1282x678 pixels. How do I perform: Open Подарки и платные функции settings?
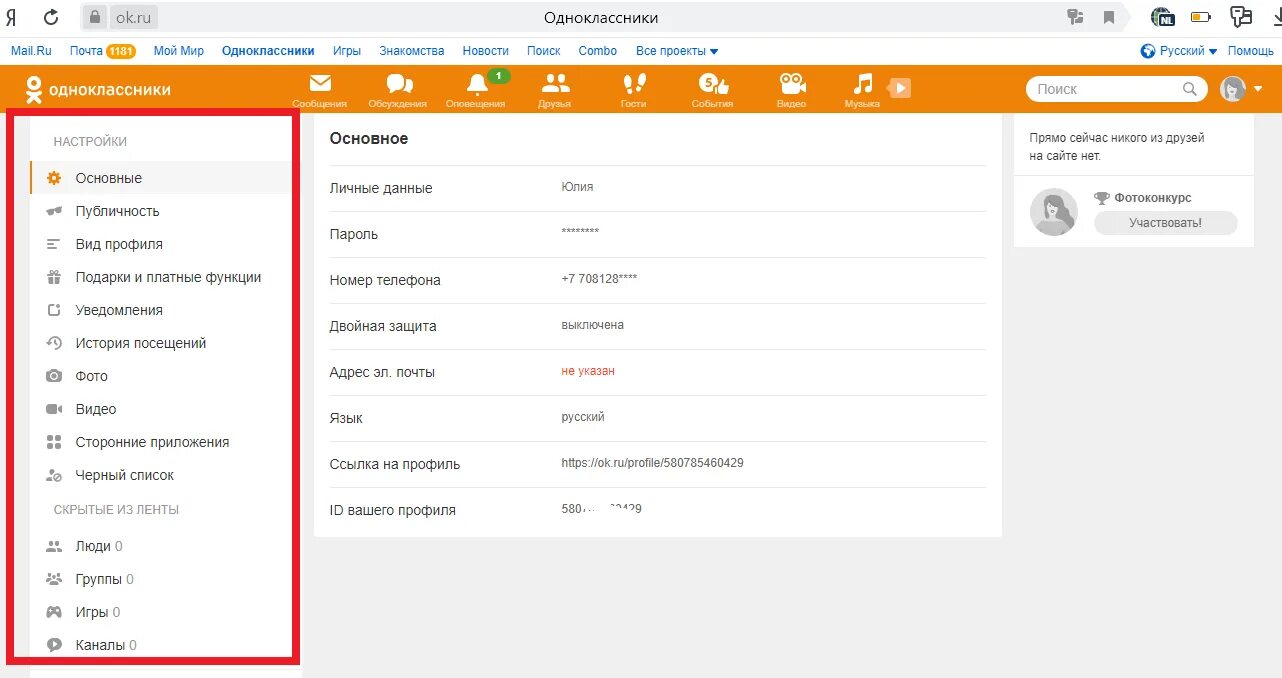160,277
